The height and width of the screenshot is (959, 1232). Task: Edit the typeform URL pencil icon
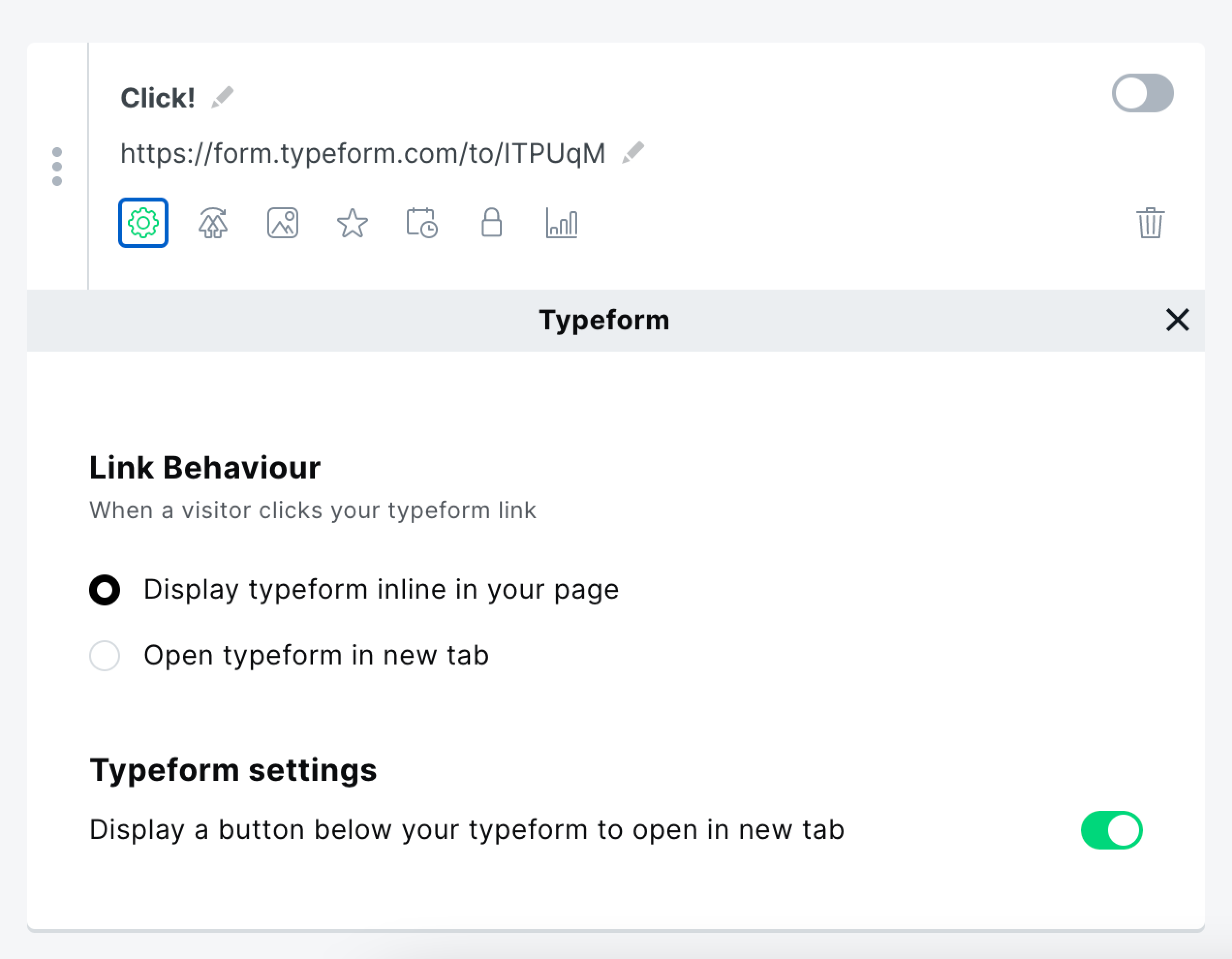tap(633, 152)
